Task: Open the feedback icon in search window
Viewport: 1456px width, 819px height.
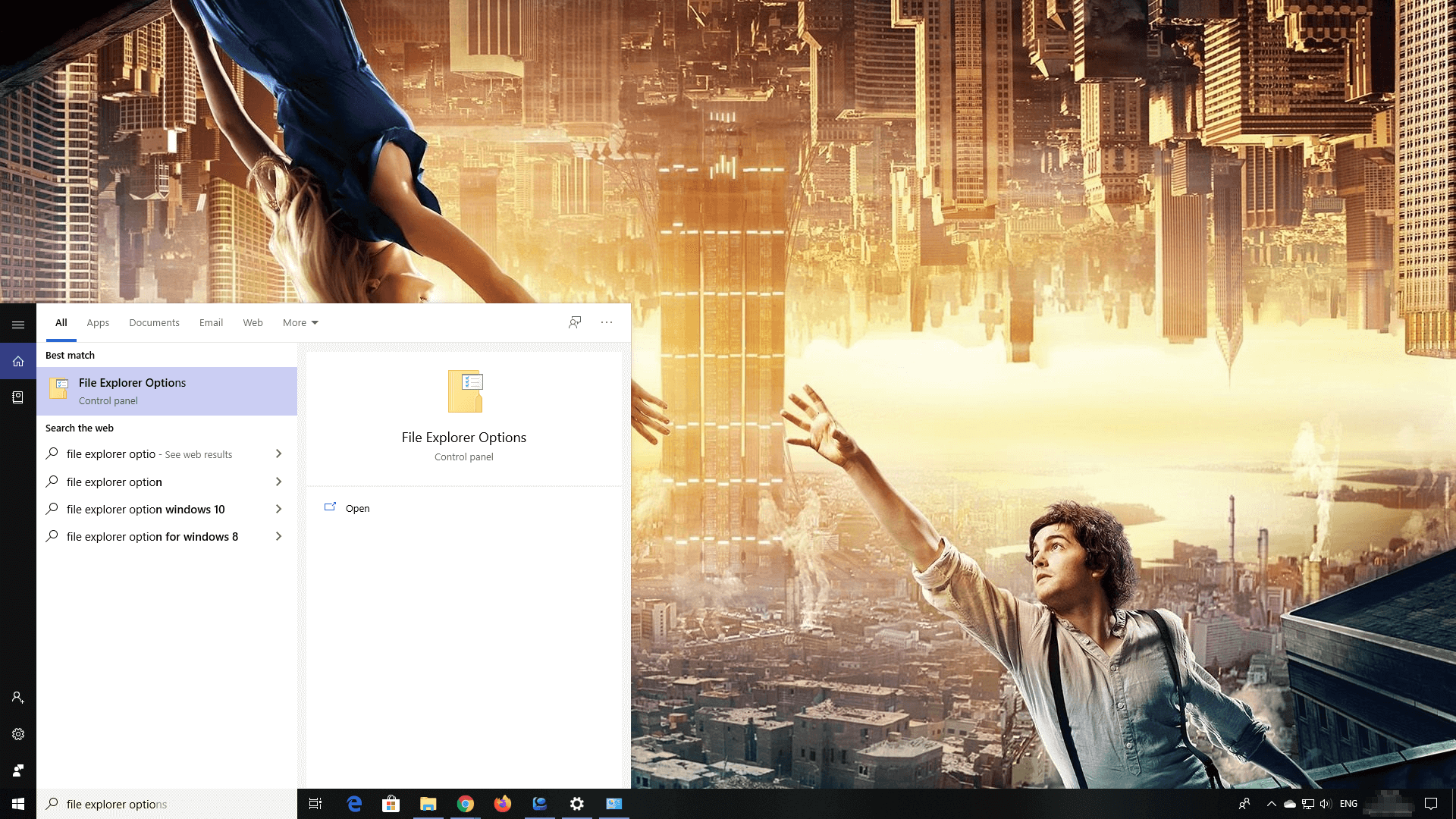Action: pyautogui.click(x=575, y=322)
